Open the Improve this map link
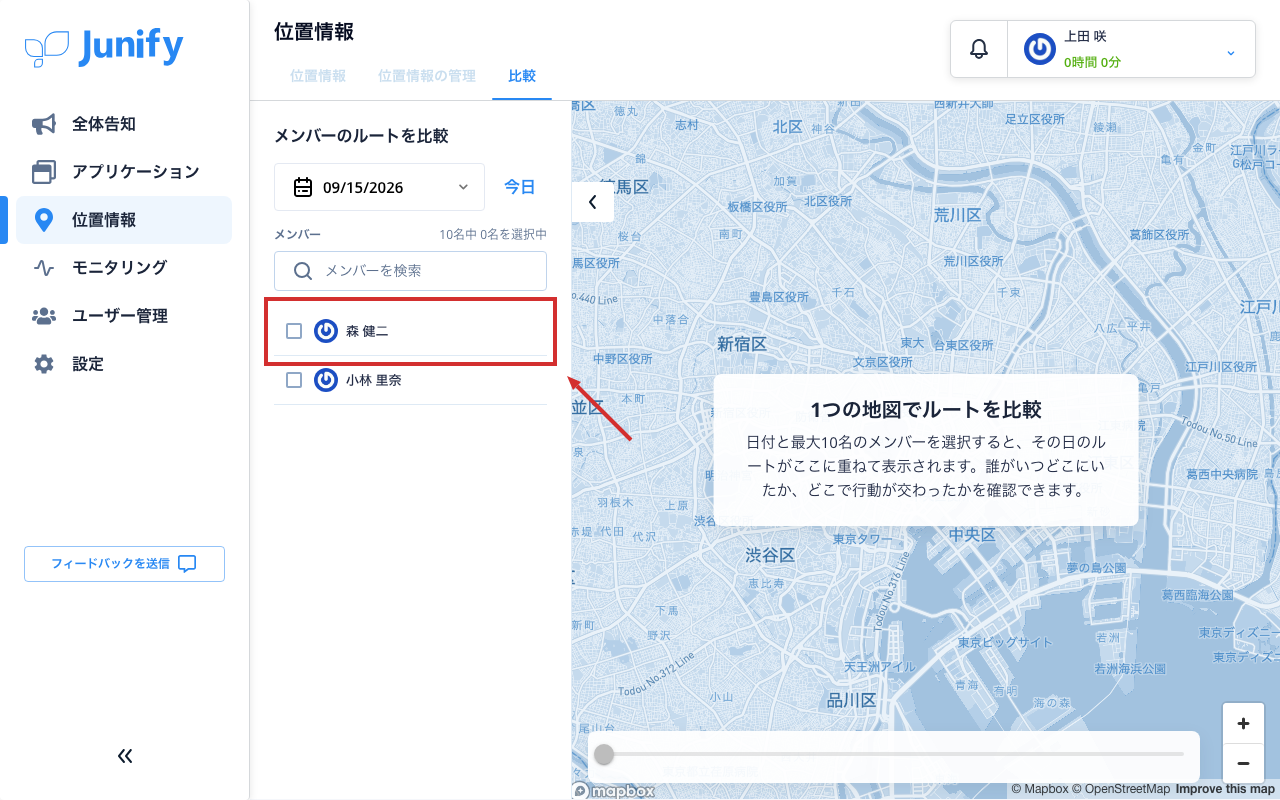Image resolution: width=1280 pixels, height=800 pixels. (x=1225, y=790)
